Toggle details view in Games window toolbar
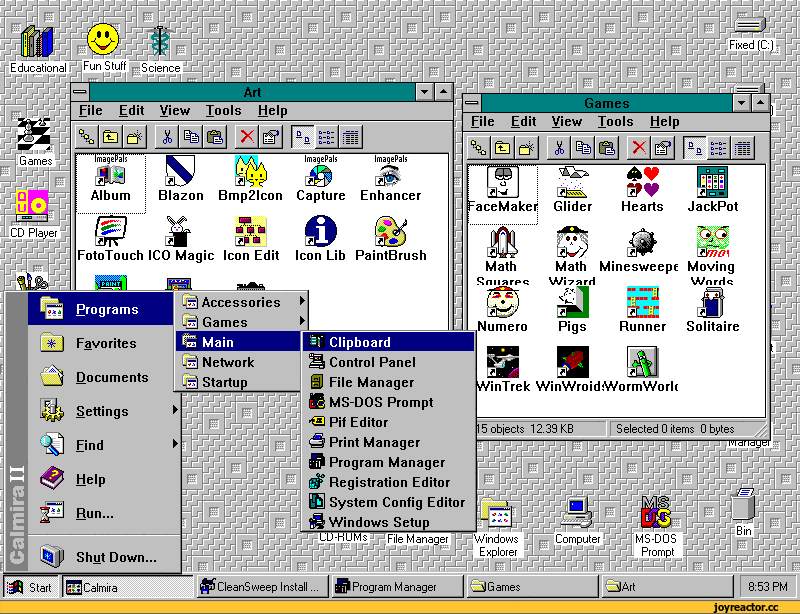800x614 pixels. [742, 148]
